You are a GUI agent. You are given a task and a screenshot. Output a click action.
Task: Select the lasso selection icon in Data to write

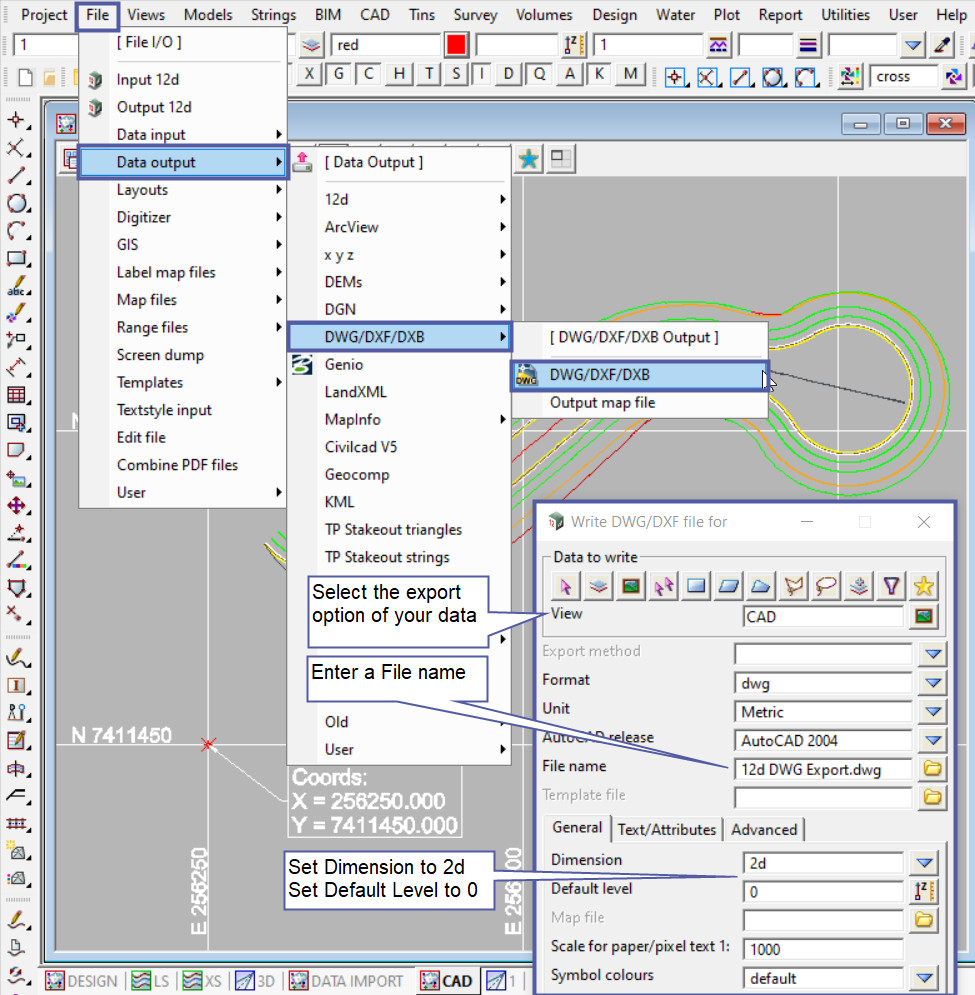[826, 587]
